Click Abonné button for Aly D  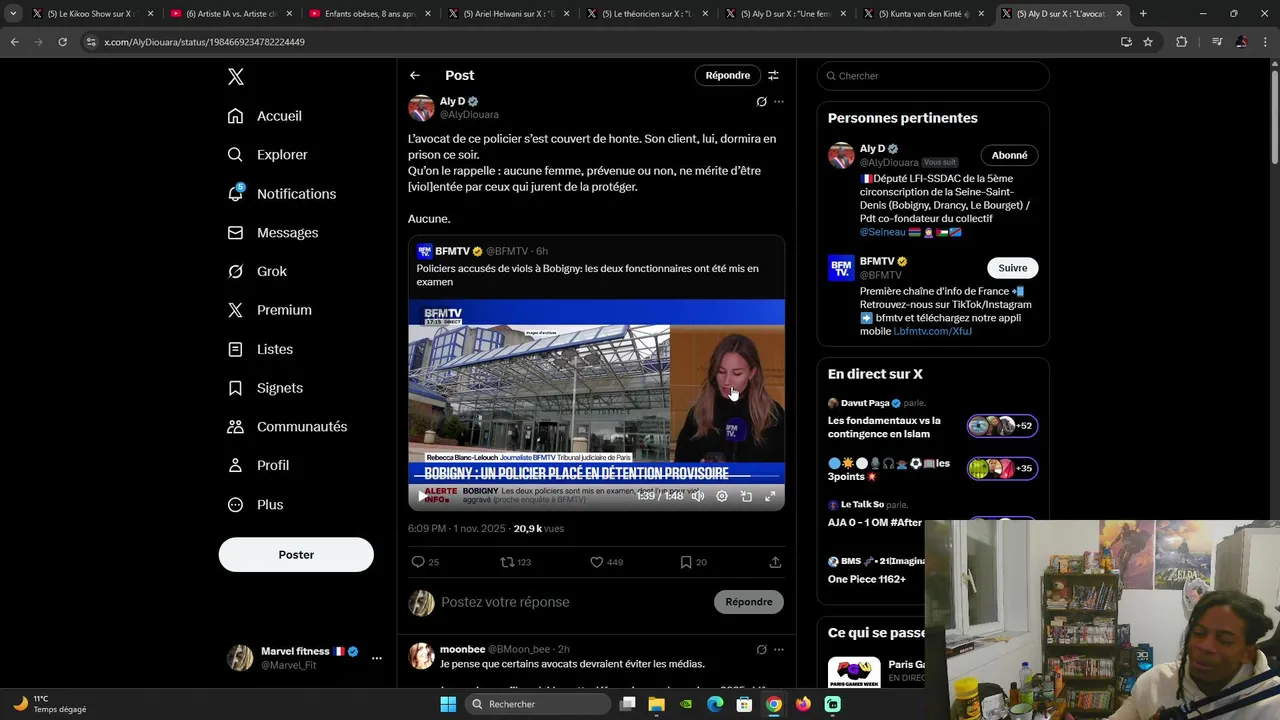coord(1009,155)
